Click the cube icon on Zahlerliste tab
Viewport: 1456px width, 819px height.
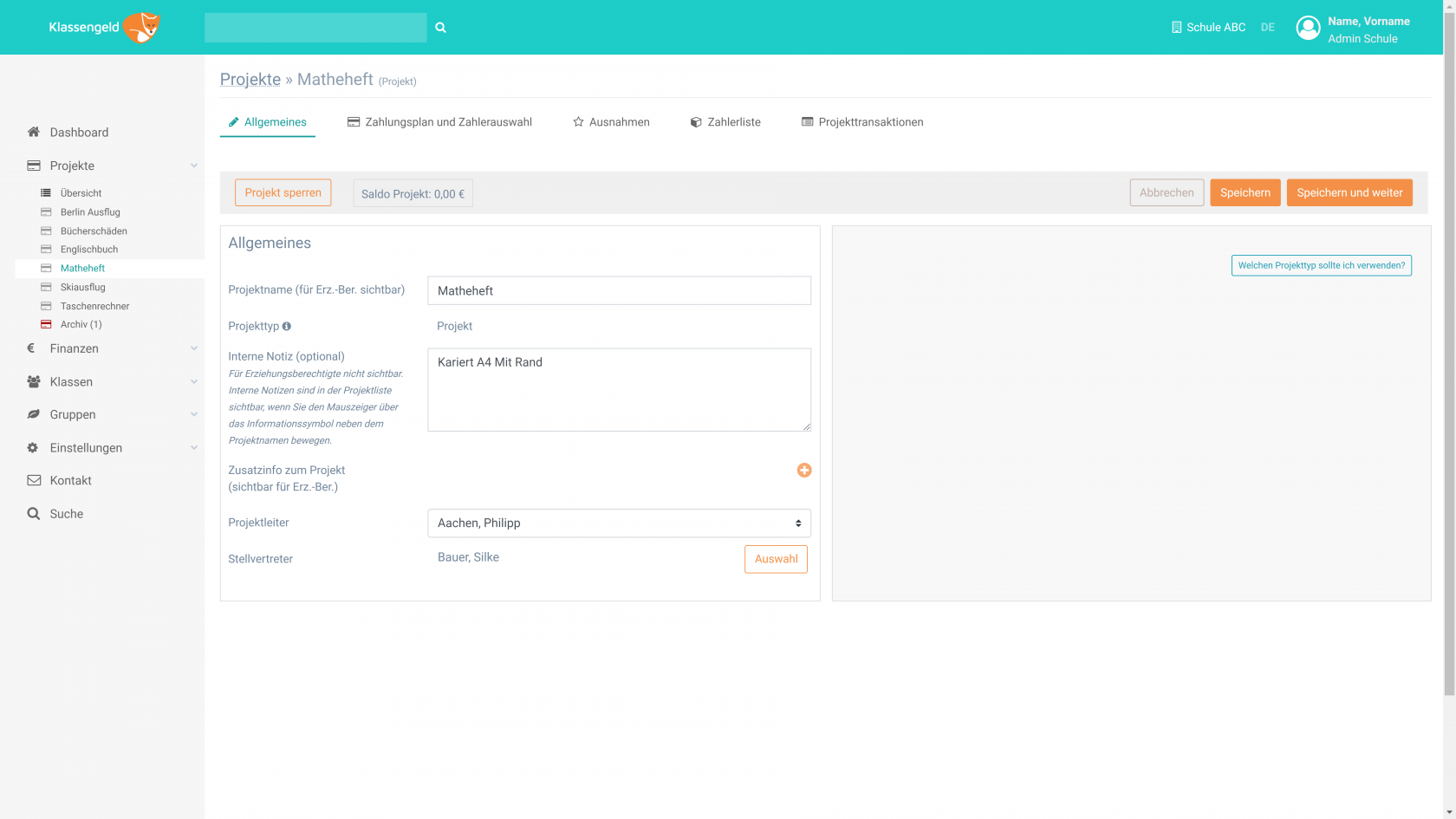click(696, 122)
